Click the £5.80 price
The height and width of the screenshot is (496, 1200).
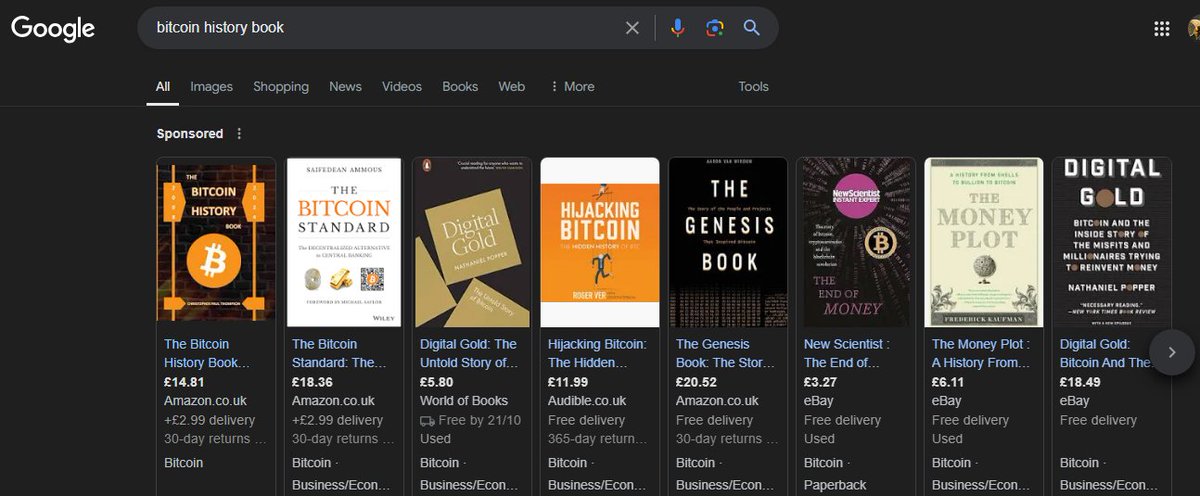(x=437, y=382)
